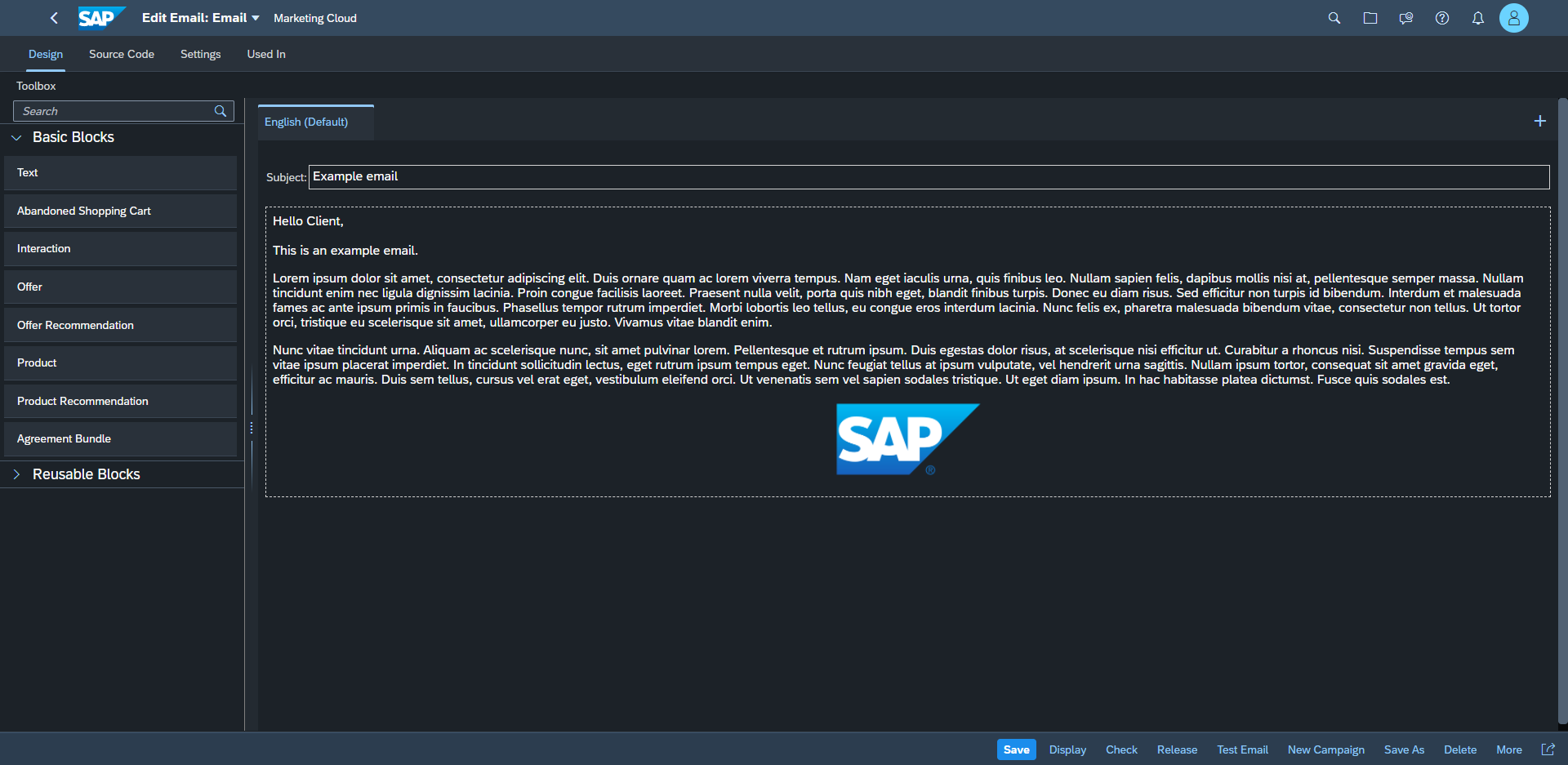The image size is (1568, 765).
Task: Collapse the Basic Blocks section
Action: (x=16, y=137)
